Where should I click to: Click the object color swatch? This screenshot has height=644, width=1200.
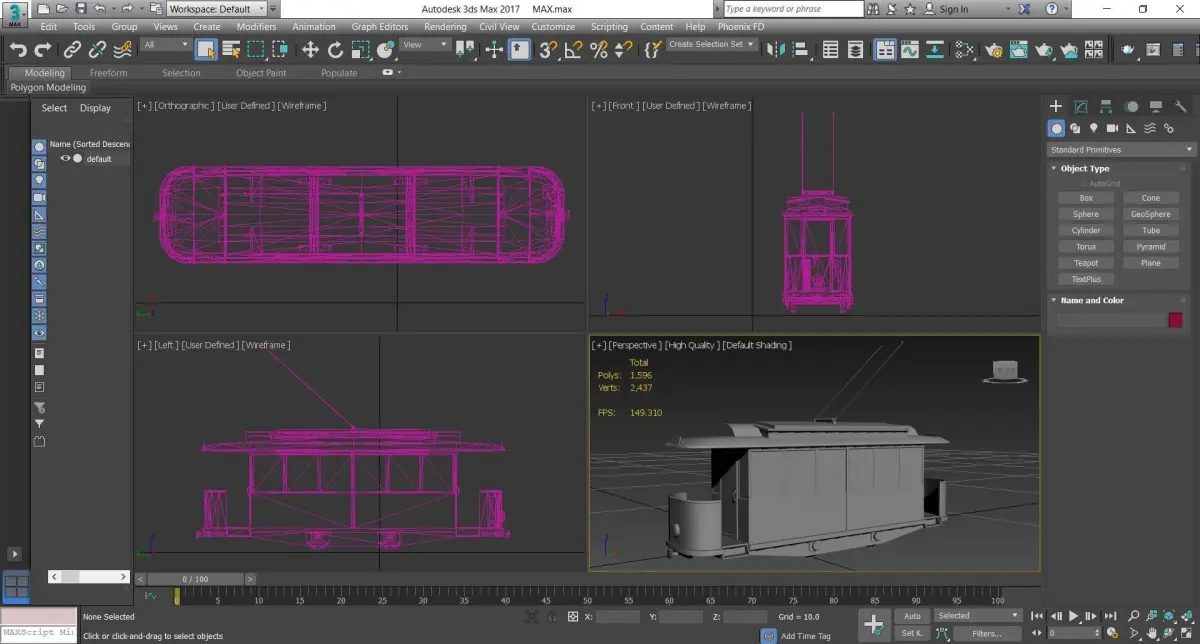coord(1175,320)
